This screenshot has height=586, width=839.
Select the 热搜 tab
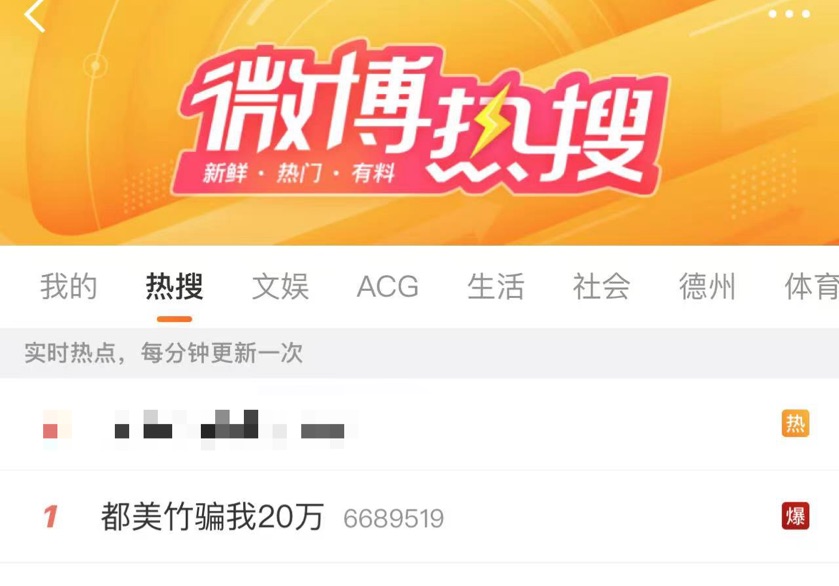click(x=174, y=286)
